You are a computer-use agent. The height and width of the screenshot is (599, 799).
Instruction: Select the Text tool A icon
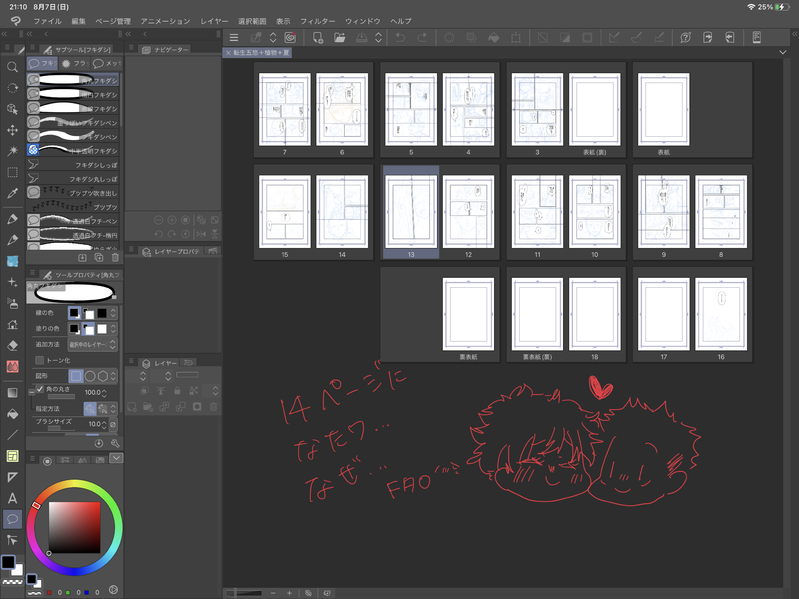tap(12, 498)
